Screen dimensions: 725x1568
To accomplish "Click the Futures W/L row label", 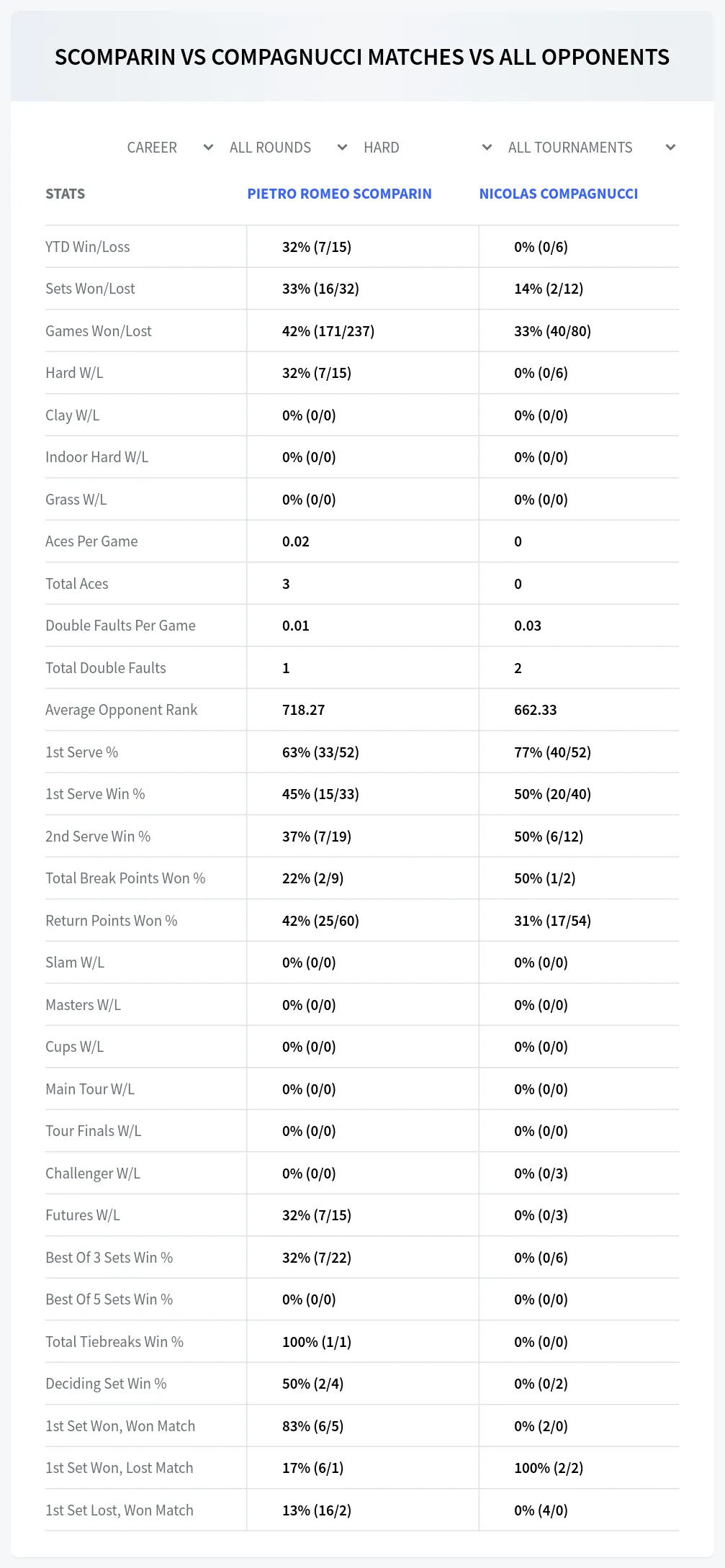I will (x=83, y=1215).
